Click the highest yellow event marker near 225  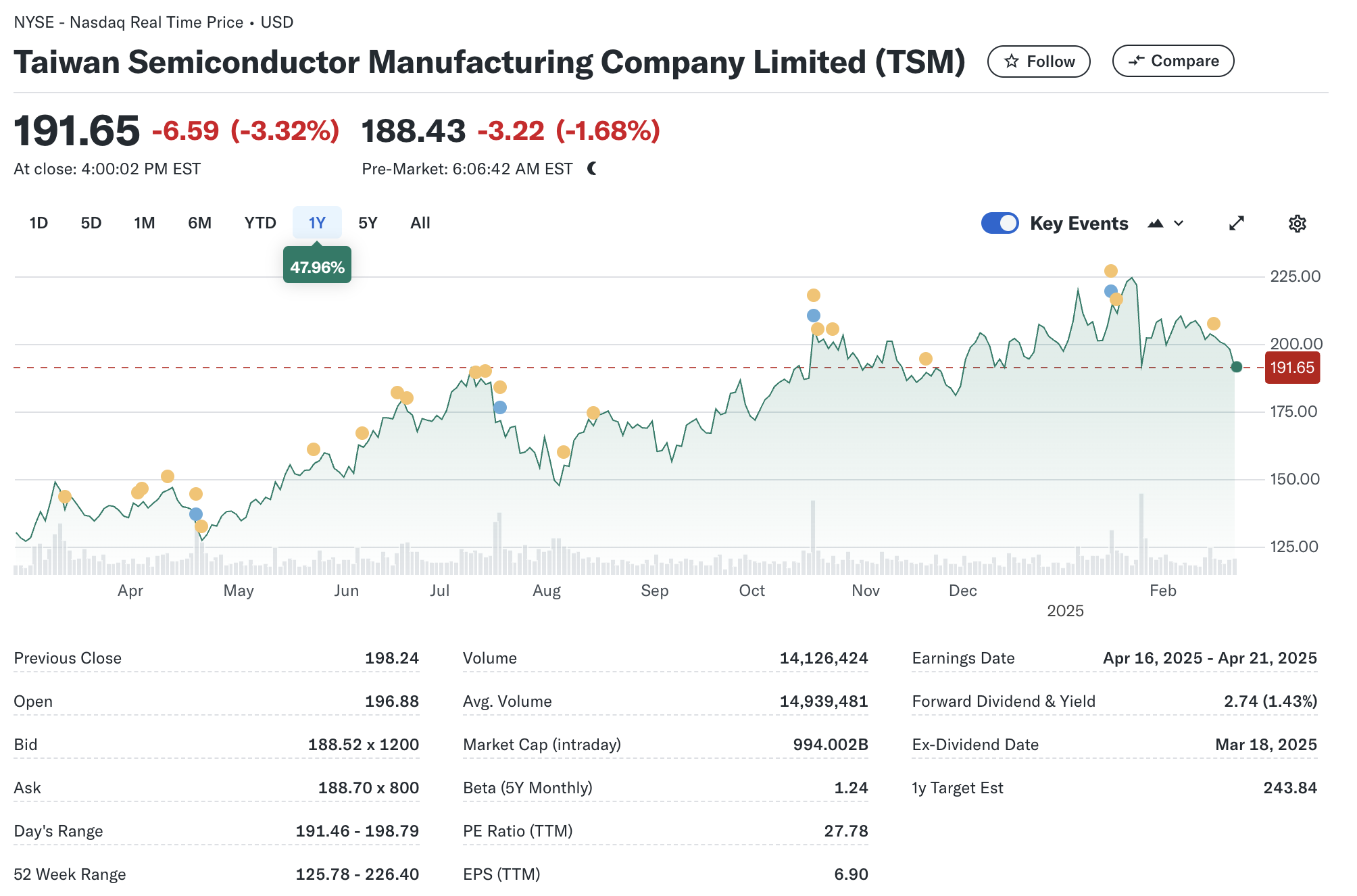[1111, 271]
